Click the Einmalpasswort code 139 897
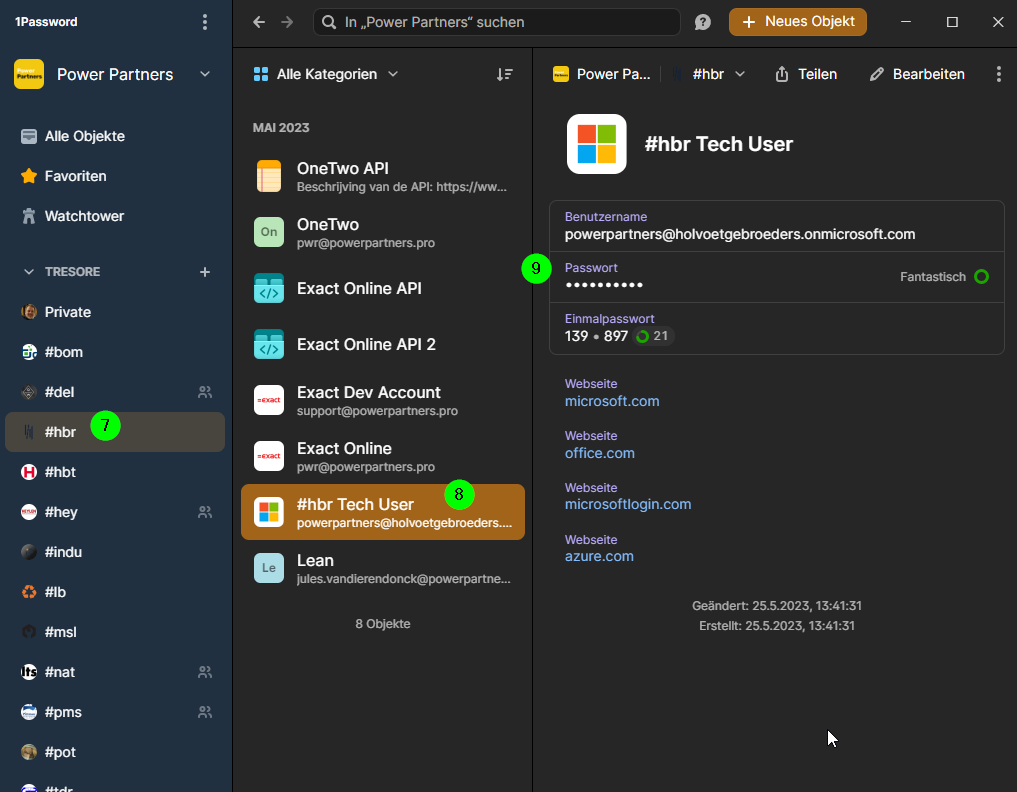Viewport: 1017px width, 792px height. (x=596, y=336)
